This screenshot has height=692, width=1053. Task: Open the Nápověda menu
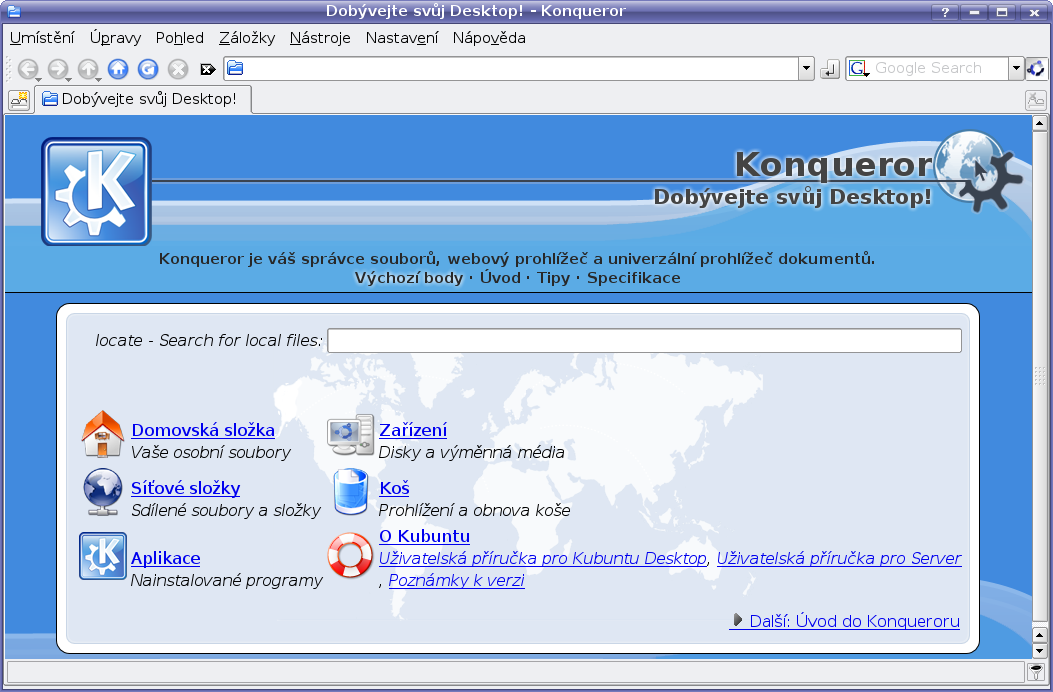click(x=489, y=38)
